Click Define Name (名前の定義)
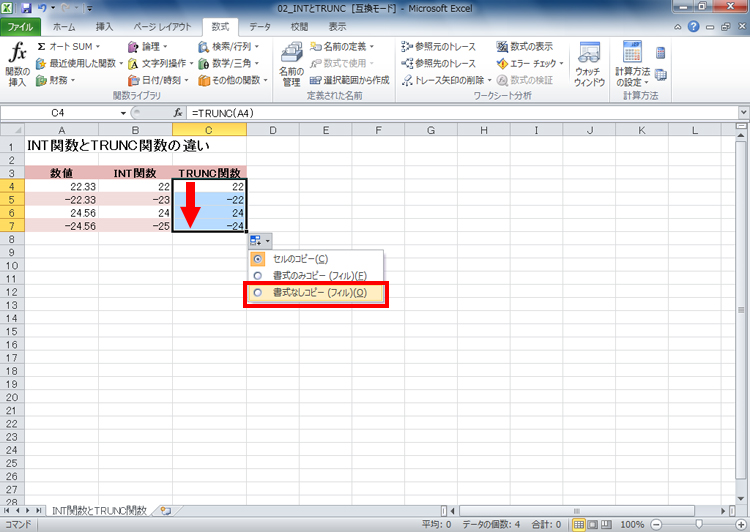 pyautogui.click(x=342, y=46)
